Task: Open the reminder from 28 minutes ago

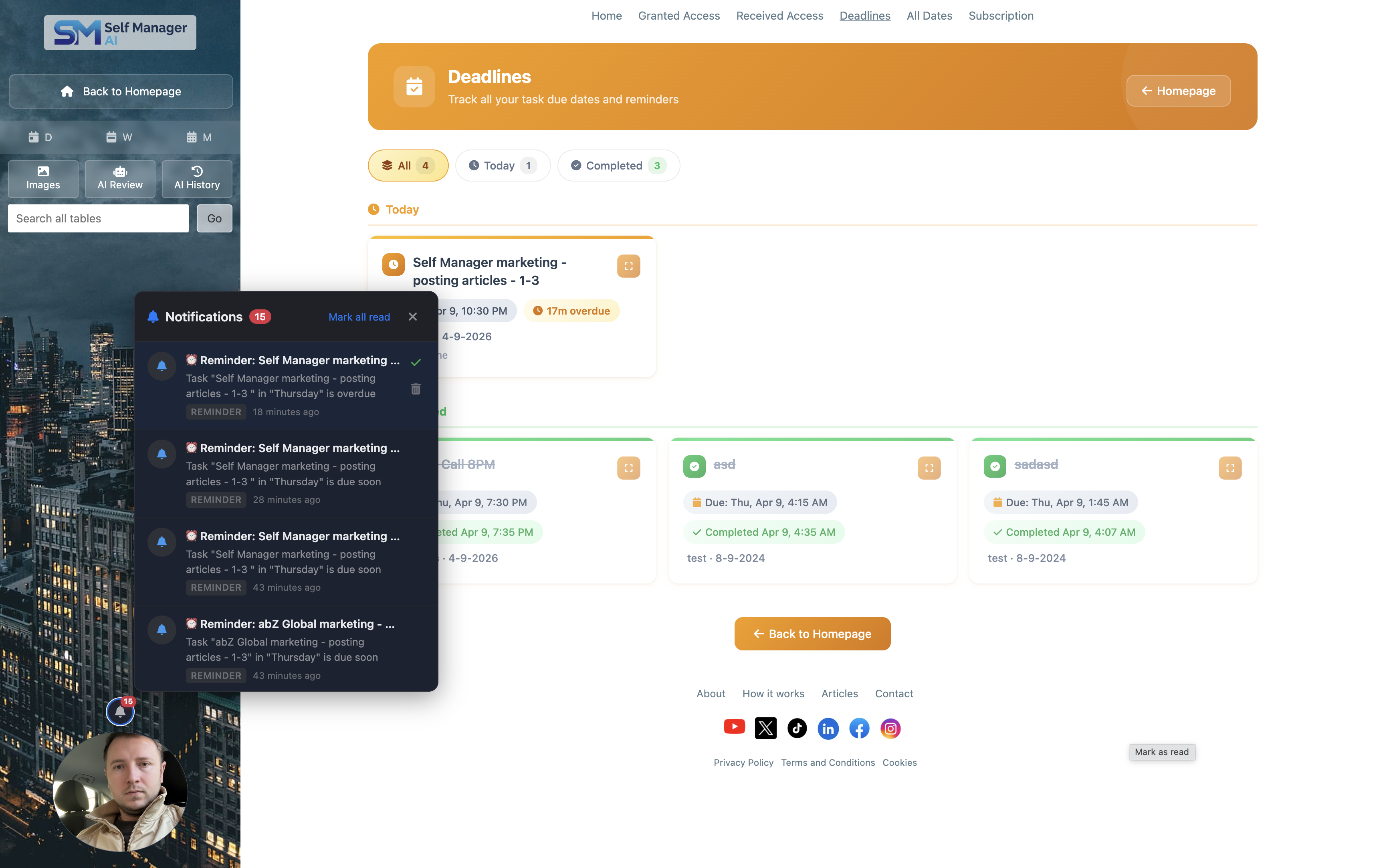Action: (287, 474)
